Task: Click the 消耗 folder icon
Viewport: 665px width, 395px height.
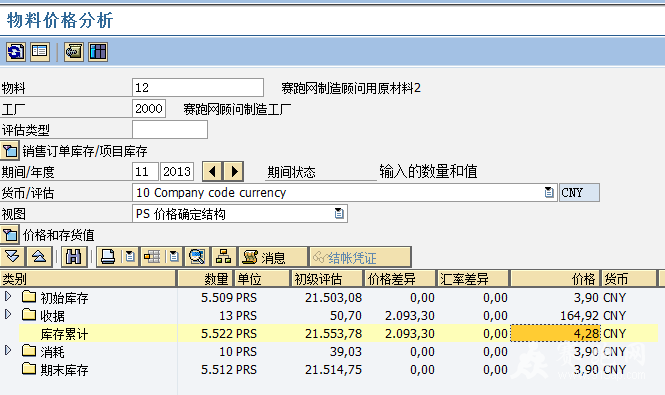Action: click(x=29, y=351)
